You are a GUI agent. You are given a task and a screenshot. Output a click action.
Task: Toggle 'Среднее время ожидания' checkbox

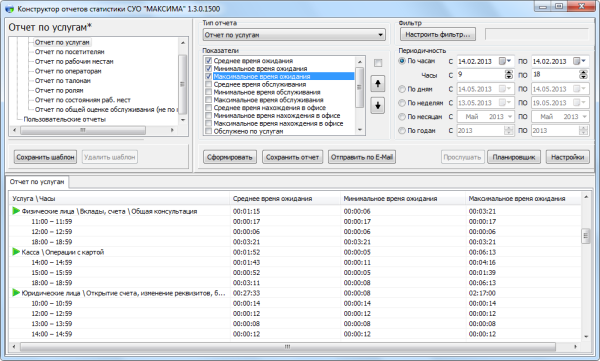click(209, 60)
